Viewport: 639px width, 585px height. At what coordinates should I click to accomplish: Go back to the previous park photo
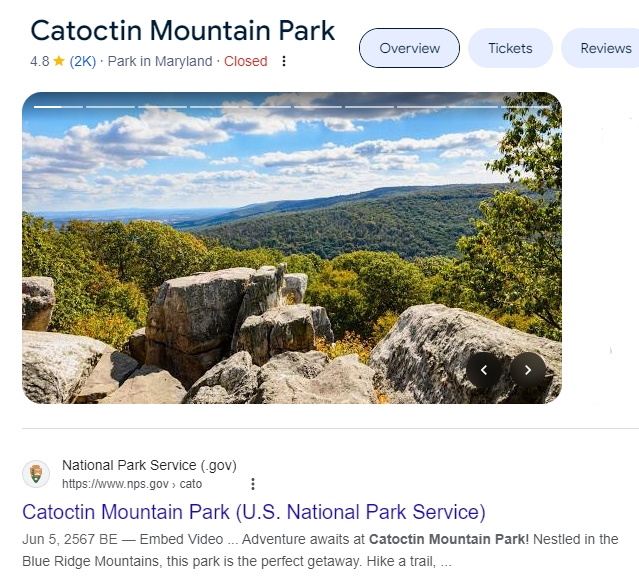pos(484,370)
